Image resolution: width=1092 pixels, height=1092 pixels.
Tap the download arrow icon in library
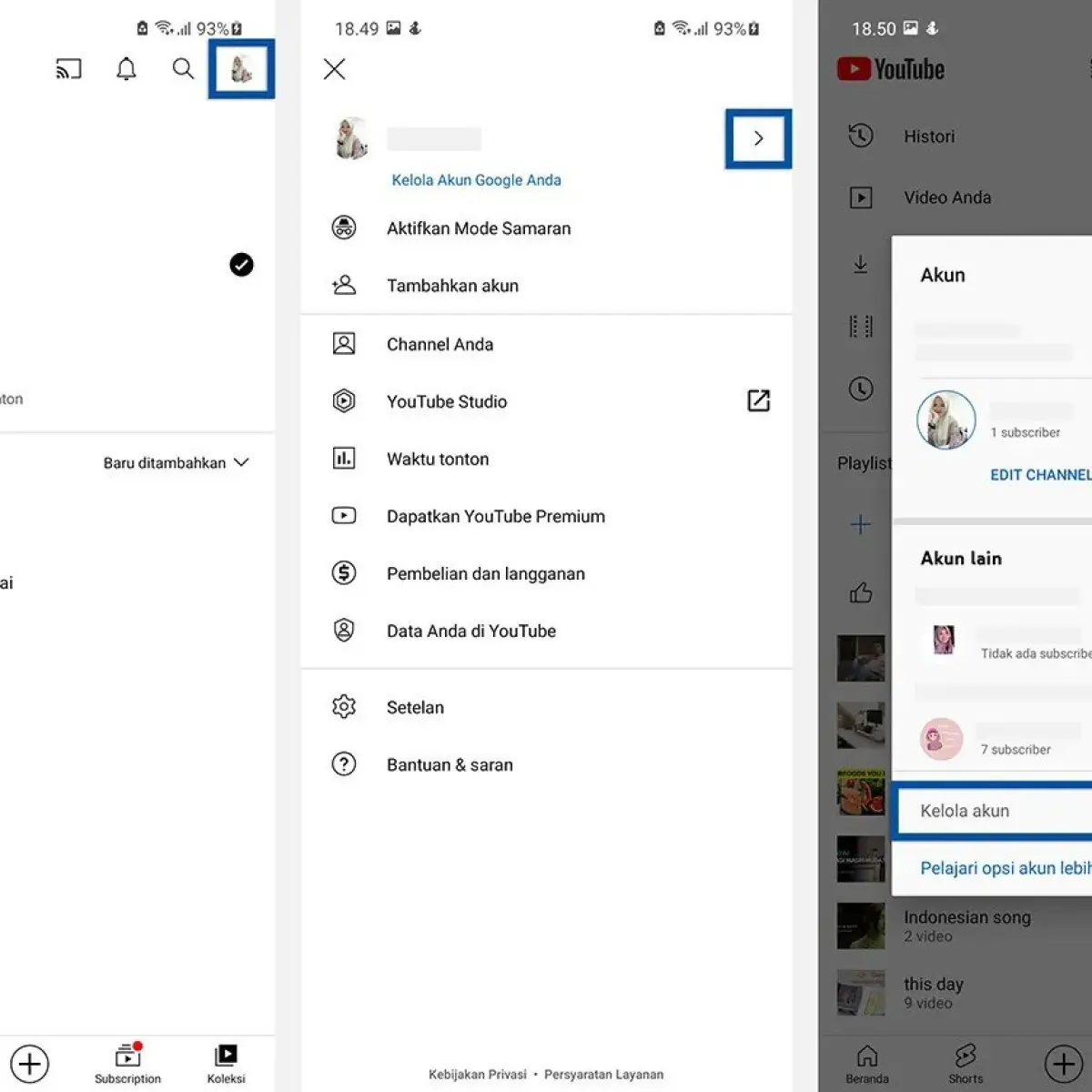coord(861,265)
